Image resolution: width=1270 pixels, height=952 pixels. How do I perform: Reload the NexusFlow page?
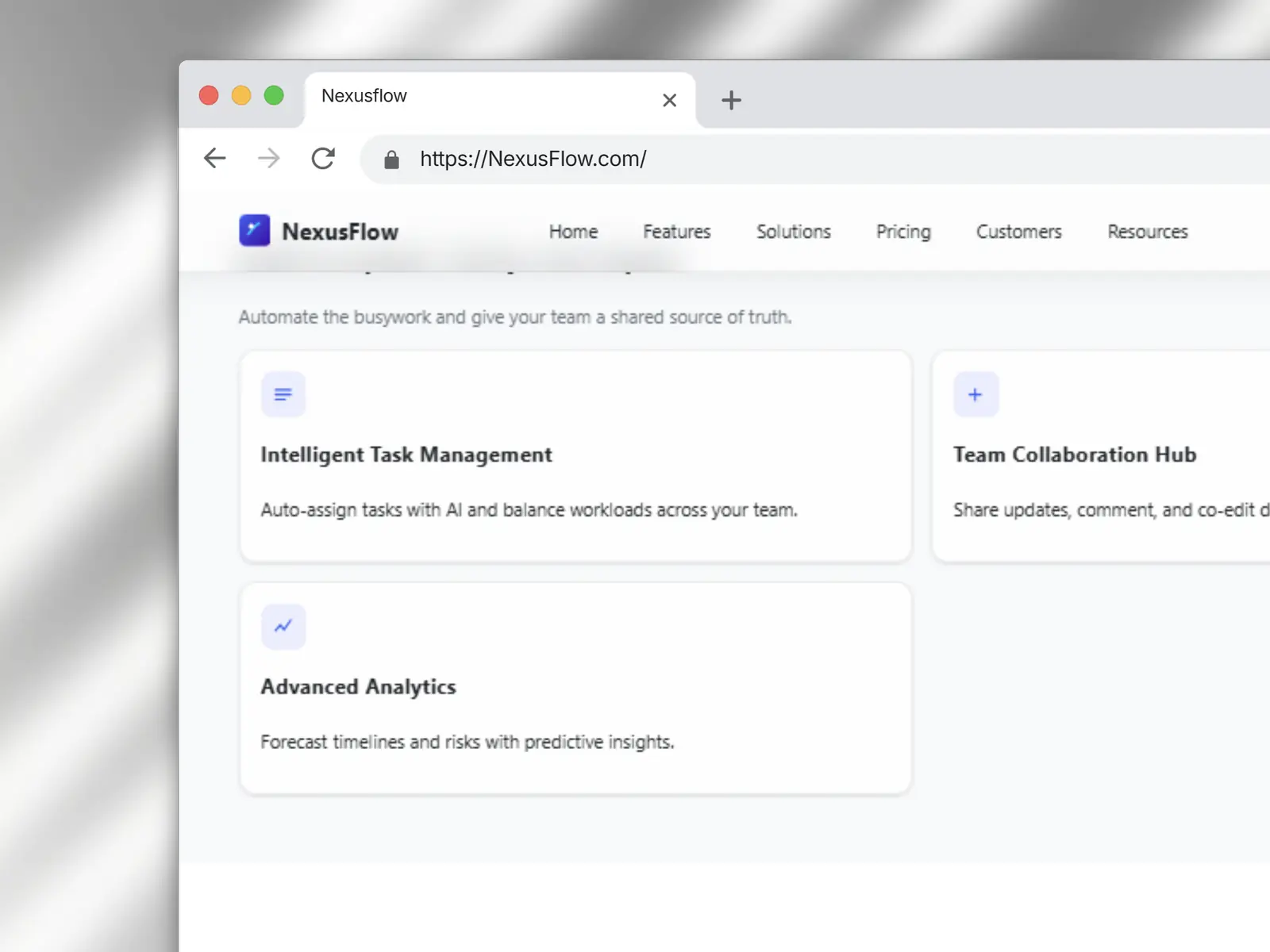pos(323,159)
